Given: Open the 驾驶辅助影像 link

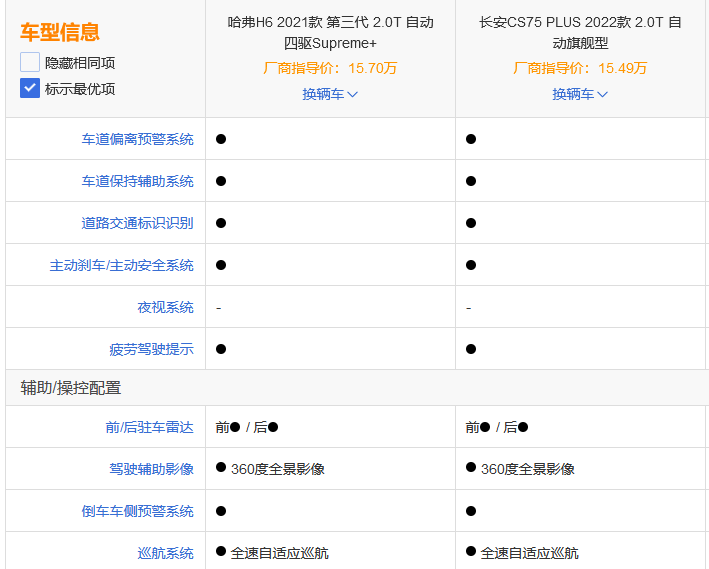Looking at the screenshot, I should (x=151, y=469).
